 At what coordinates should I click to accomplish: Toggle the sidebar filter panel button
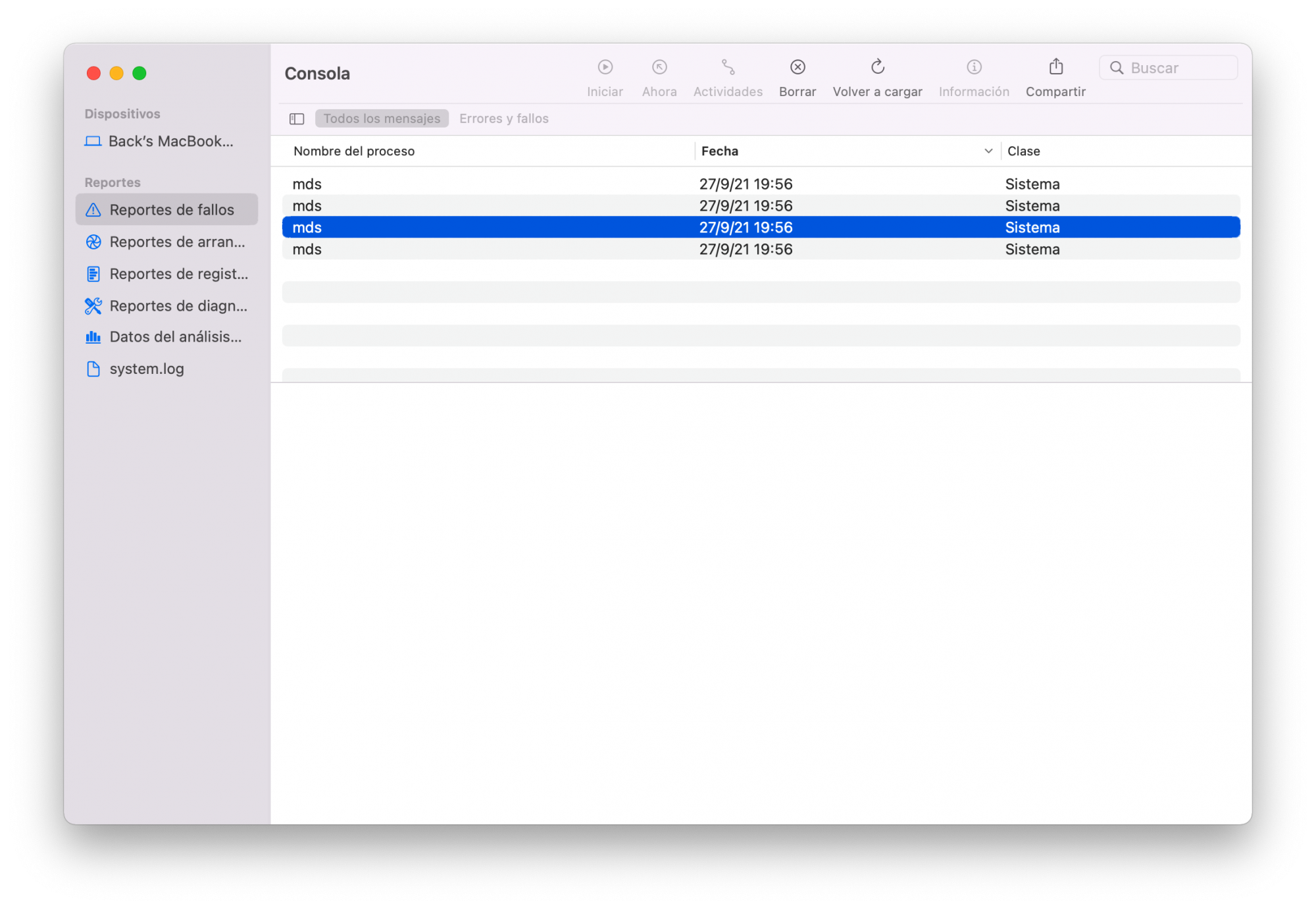point(297,119)
